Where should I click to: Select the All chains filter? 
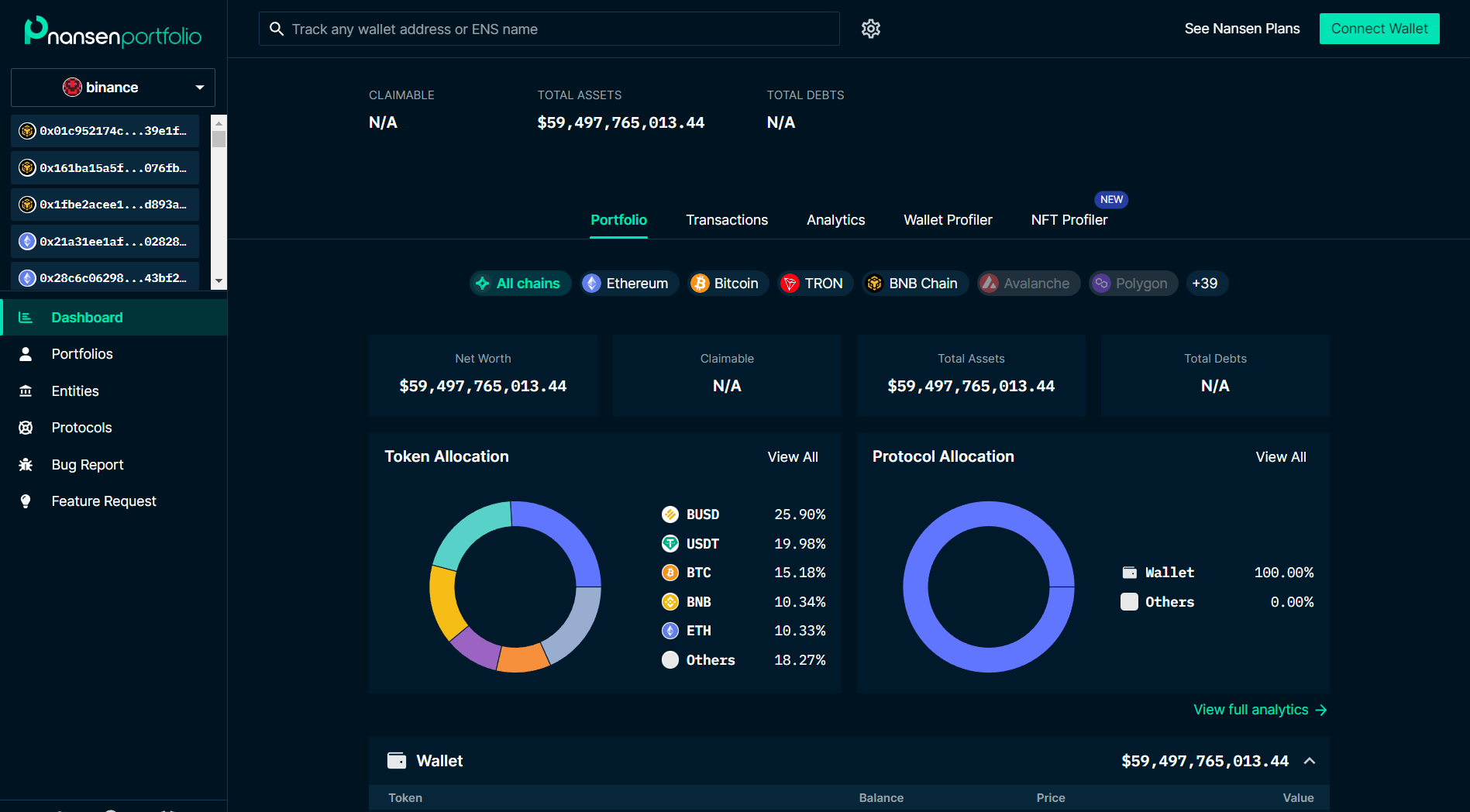click(x=521, y=284)
